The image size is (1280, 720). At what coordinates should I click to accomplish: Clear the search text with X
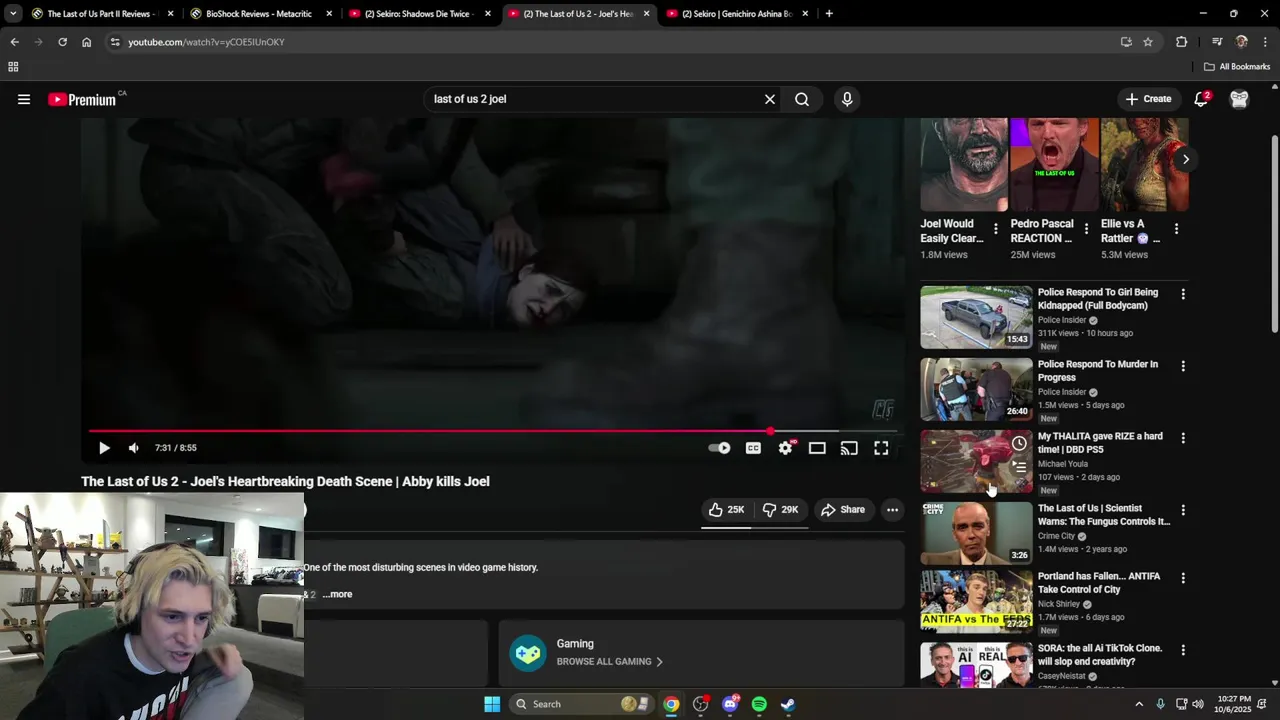pos(770,99)
